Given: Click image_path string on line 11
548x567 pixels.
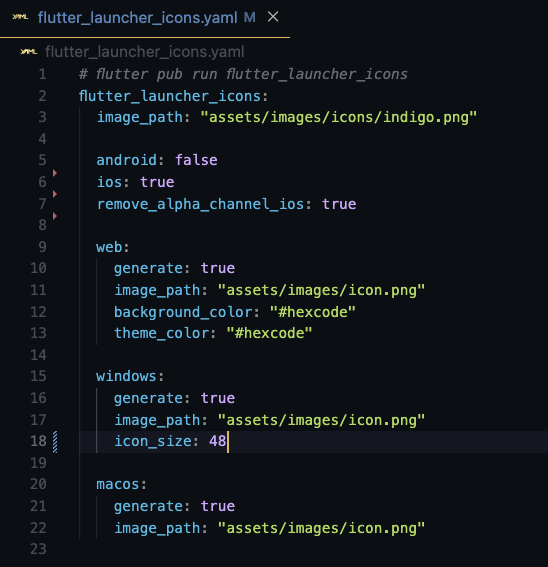Looking at the screenshot, I should 321,290.
